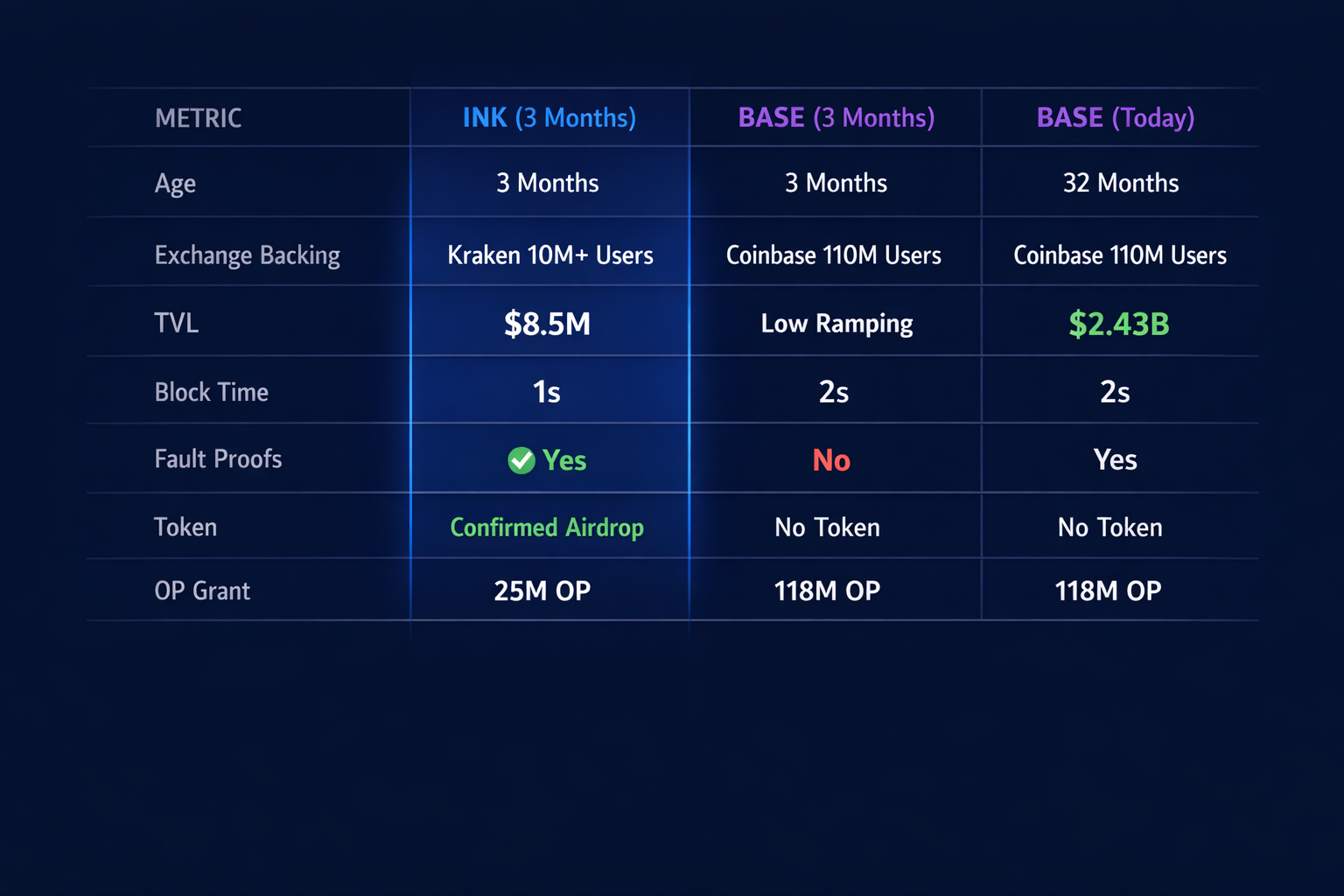Select the INK (3 Months) column header
The height and width of the screenshot is (896, 1344).
[x=549, y=117]
